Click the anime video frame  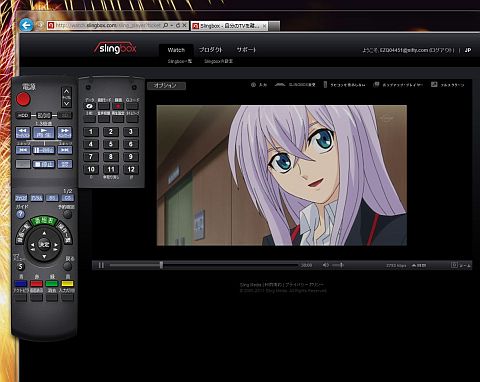click(282, 175)
